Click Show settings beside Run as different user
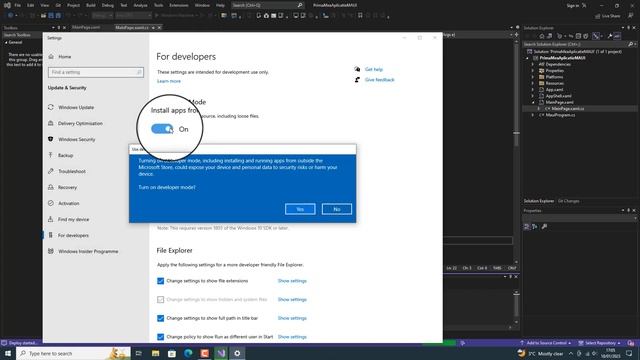The image size is (640, 360). click(292, 337)
